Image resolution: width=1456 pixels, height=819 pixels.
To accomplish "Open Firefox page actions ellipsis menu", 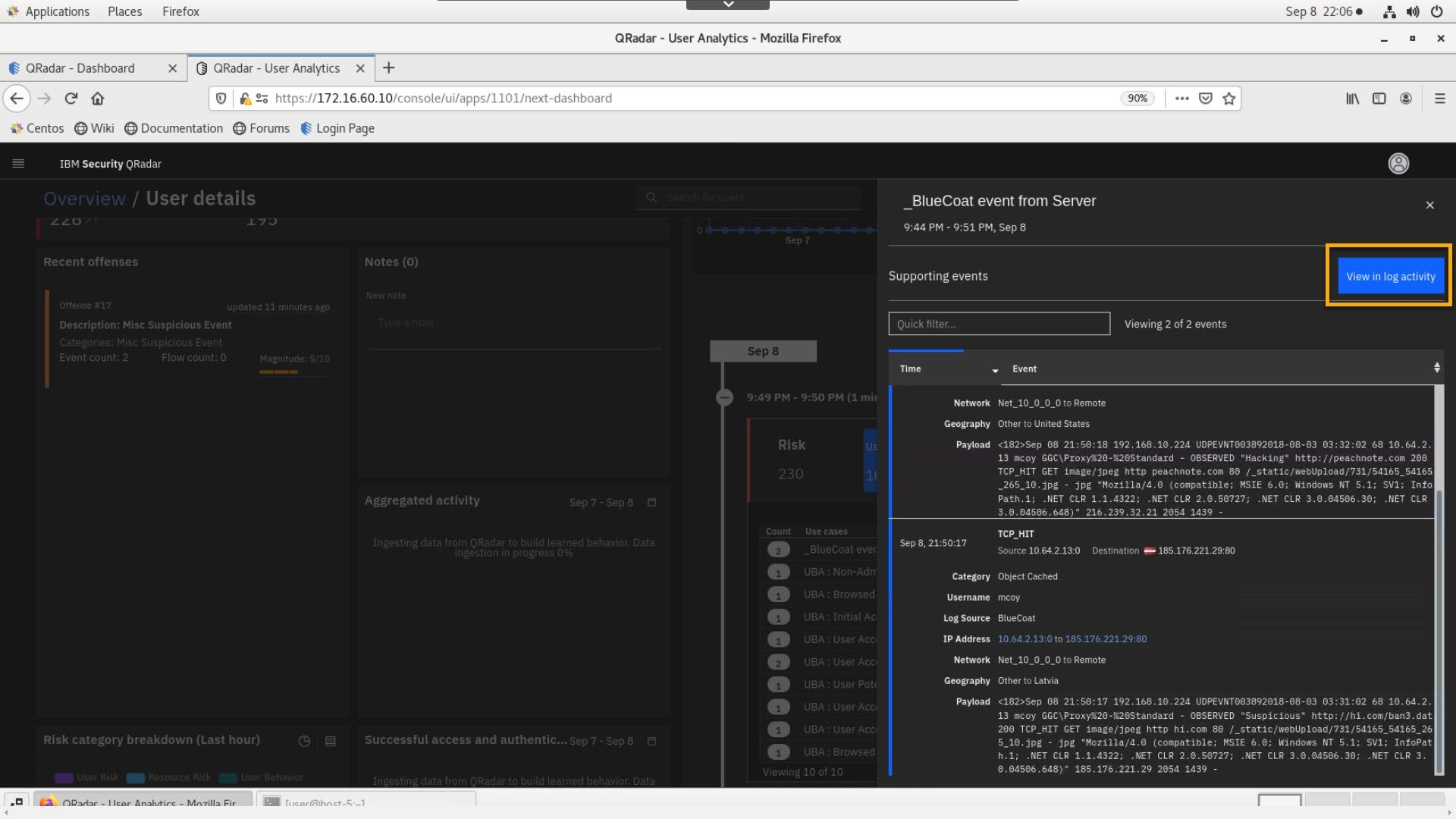I will 1181,99.
